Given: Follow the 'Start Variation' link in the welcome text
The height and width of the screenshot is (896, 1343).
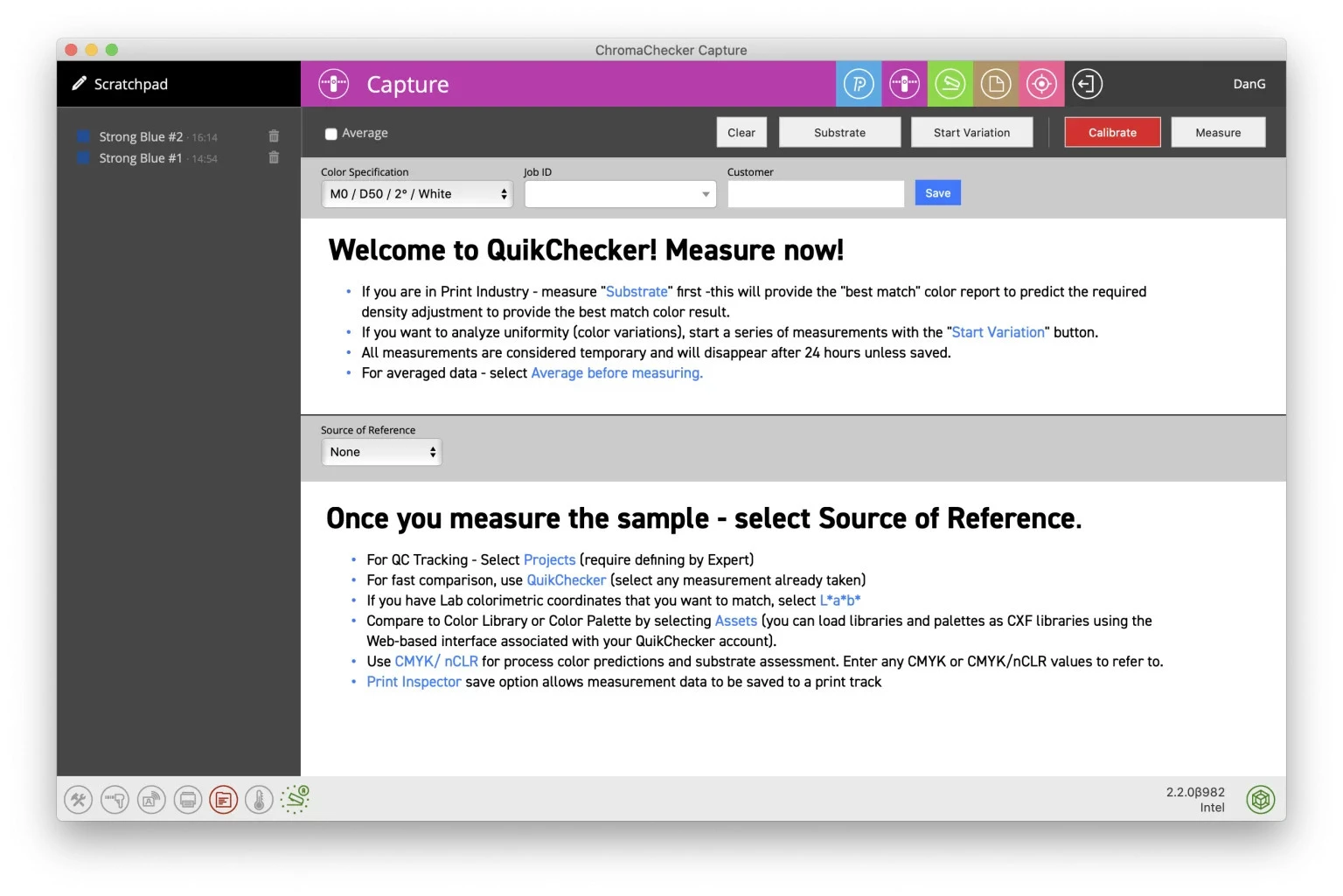Looking at the screenshot, I should (998, 332).
